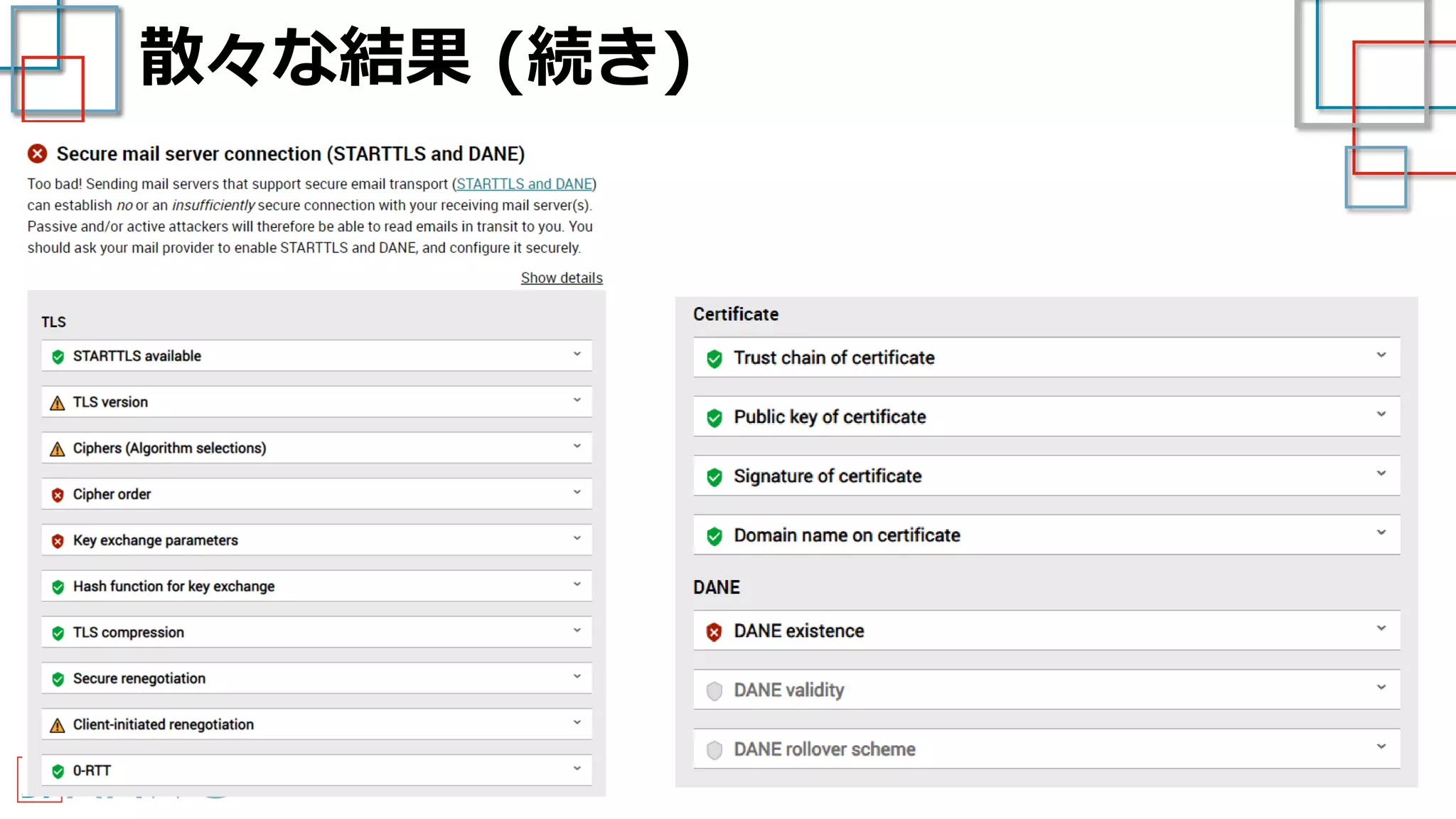The image size is (1456, 819).
Task: Click green shield icon for STARTTLS available
Action: 58,356
